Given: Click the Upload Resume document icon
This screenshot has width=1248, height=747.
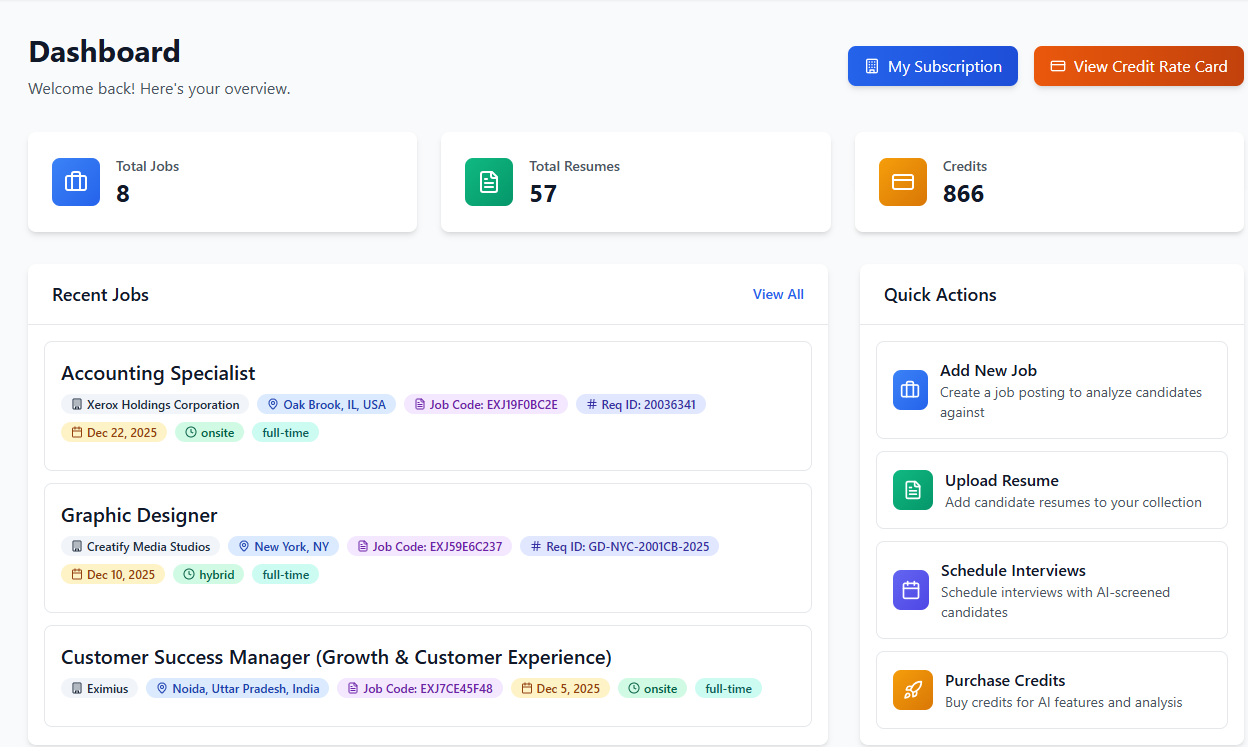Looking at the screenshot, I should click(913, 490).
